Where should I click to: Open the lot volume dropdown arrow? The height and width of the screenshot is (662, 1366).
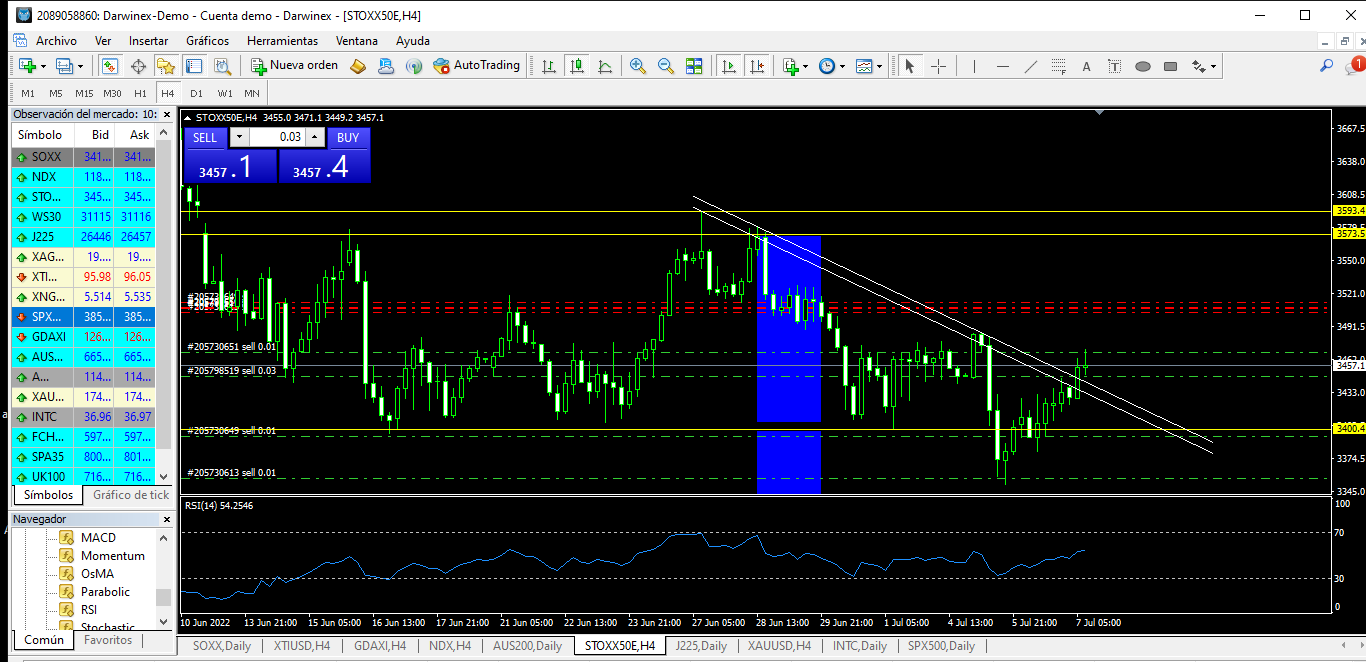pyautogui.click(x=239, y=137)
